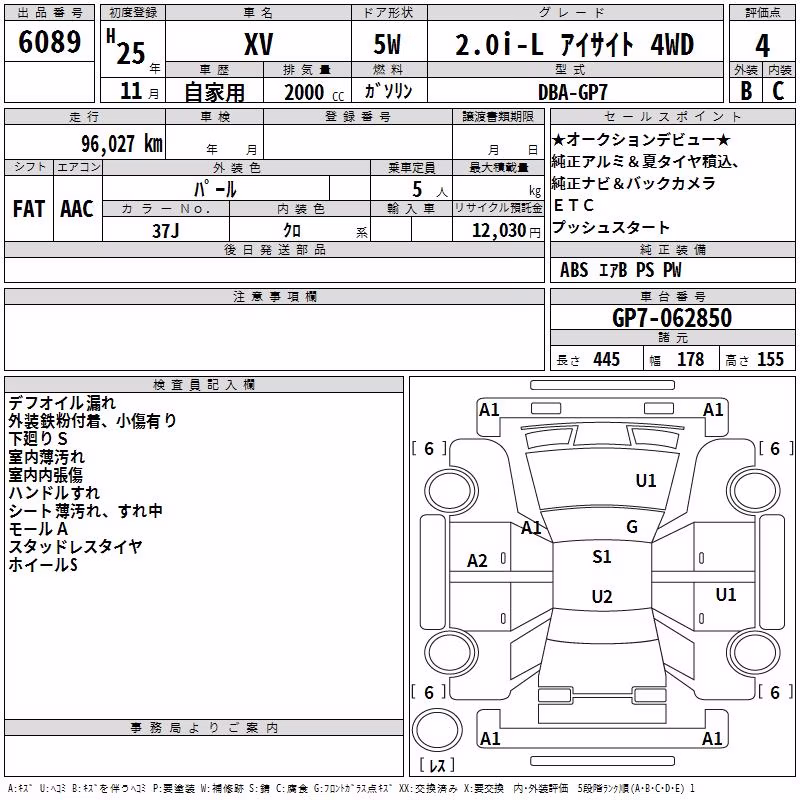This screenshot has width=800, height=800.
Task: Click the overall evaluation score 4
Action: [762, 45]
